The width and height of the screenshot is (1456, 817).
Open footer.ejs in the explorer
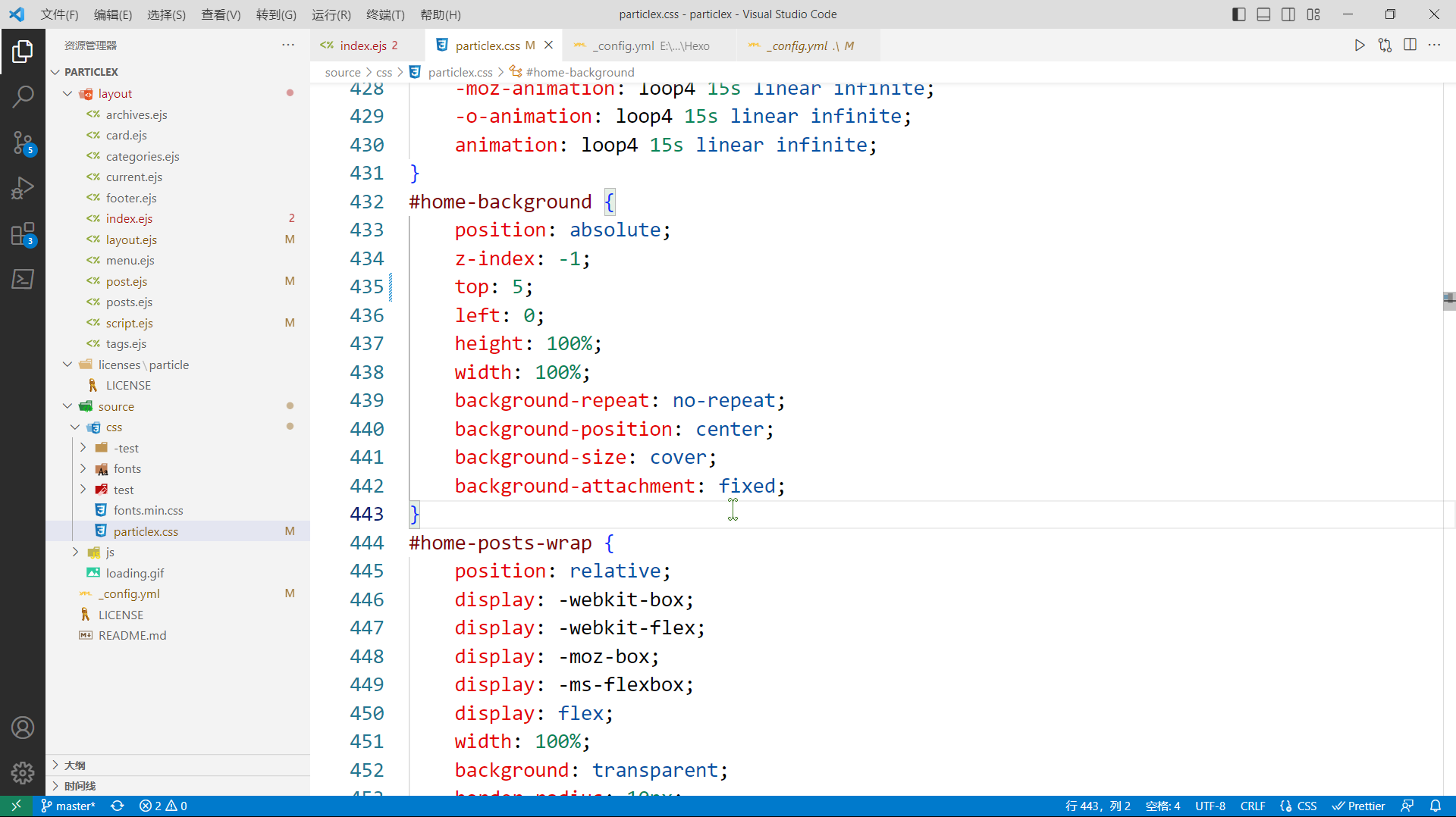[x=131, y=198]
